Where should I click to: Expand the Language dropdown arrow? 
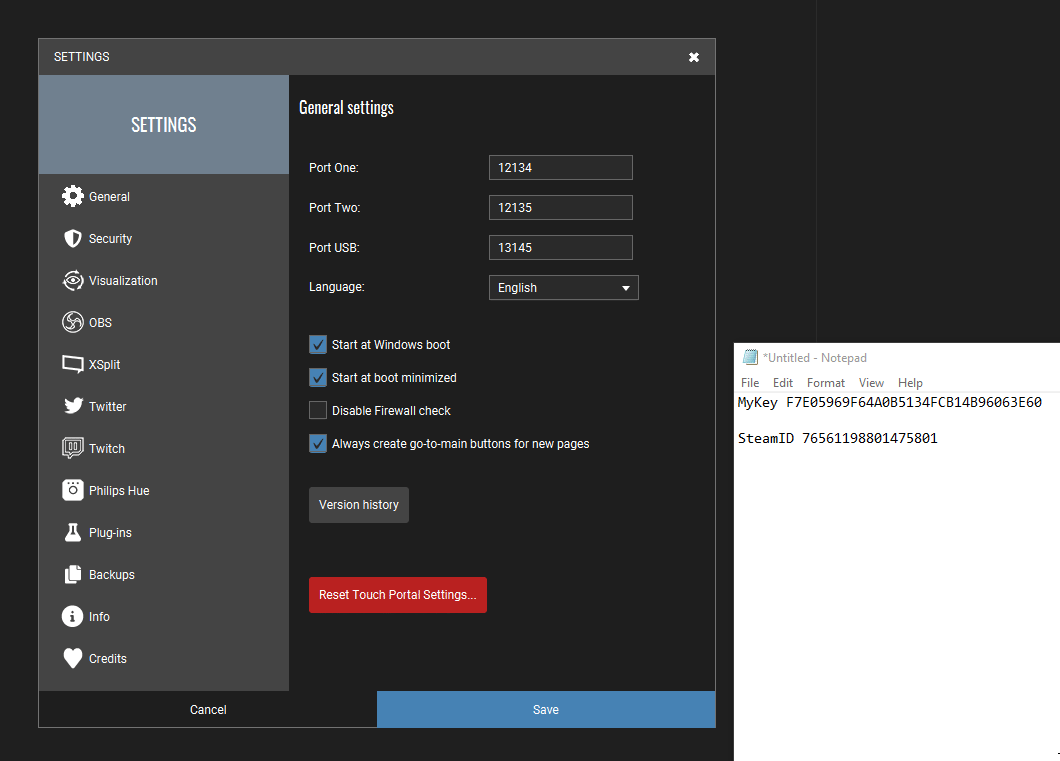pos(626,288)
